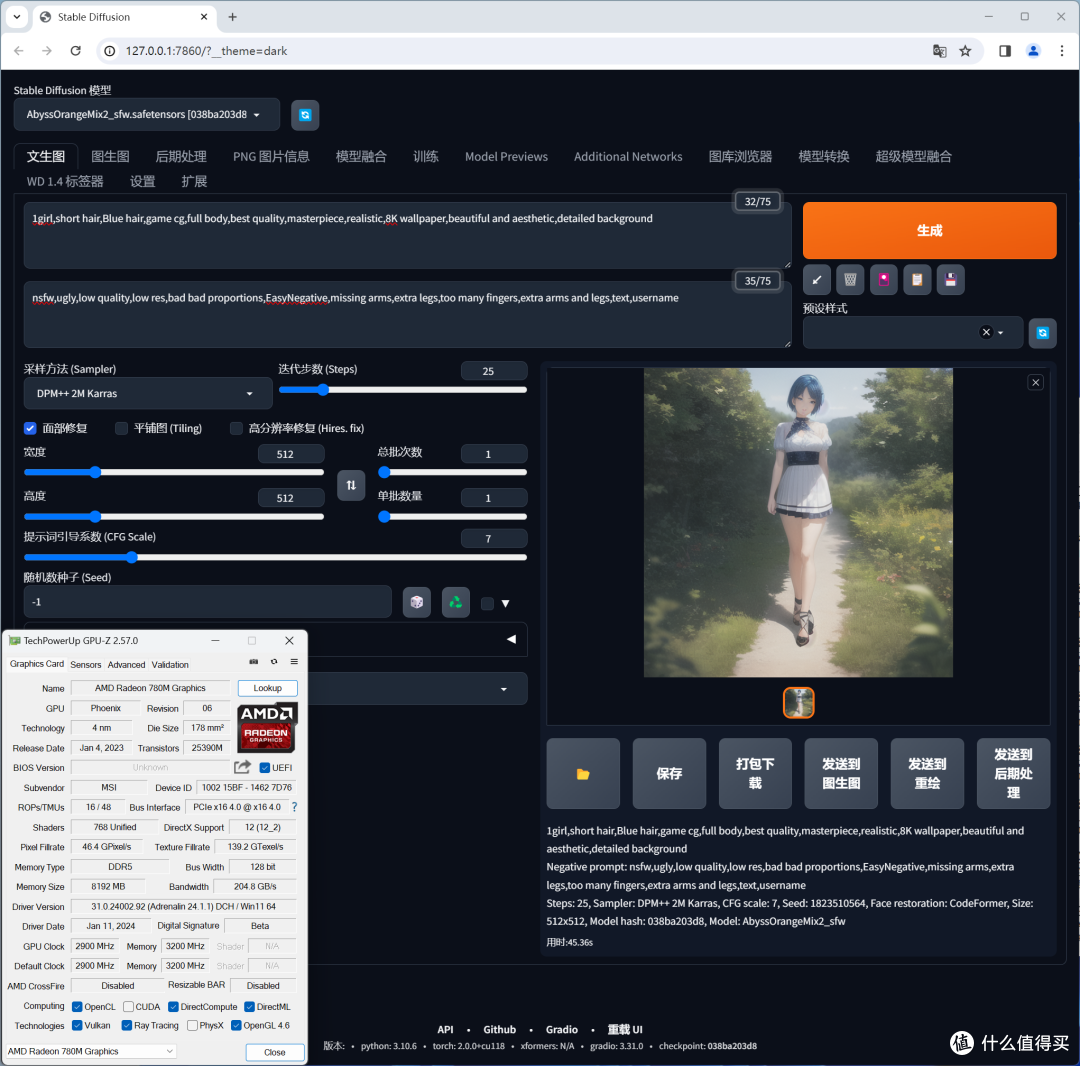Screen dimensions: 1080x1066
Task: Toggle UEFI checkbox in GPU-Z
Action: pyautogui.click(x=264, y=767)
